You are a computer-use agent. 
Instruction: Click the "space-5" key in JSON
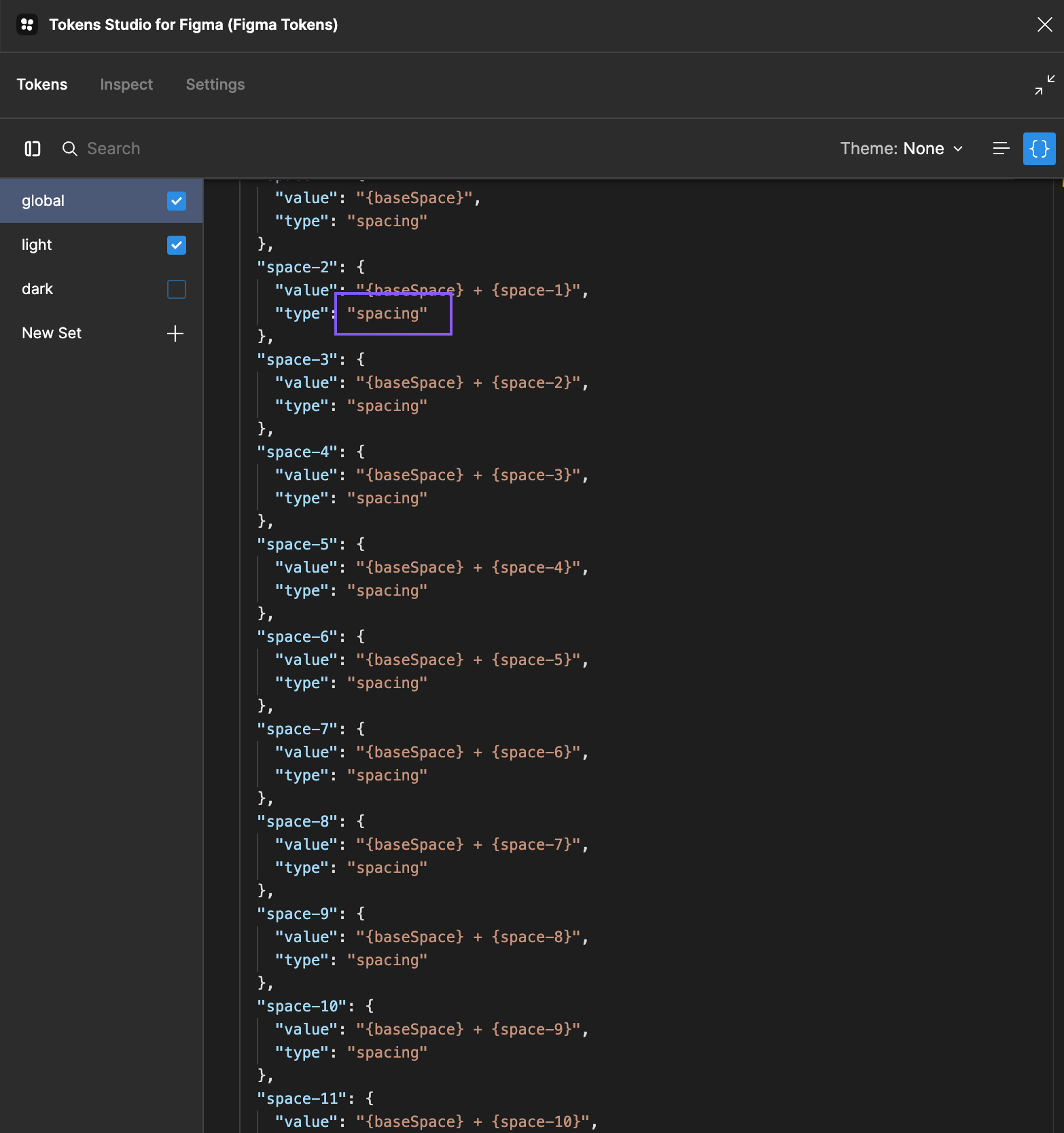pyautogui.click(x=297, y=545)
